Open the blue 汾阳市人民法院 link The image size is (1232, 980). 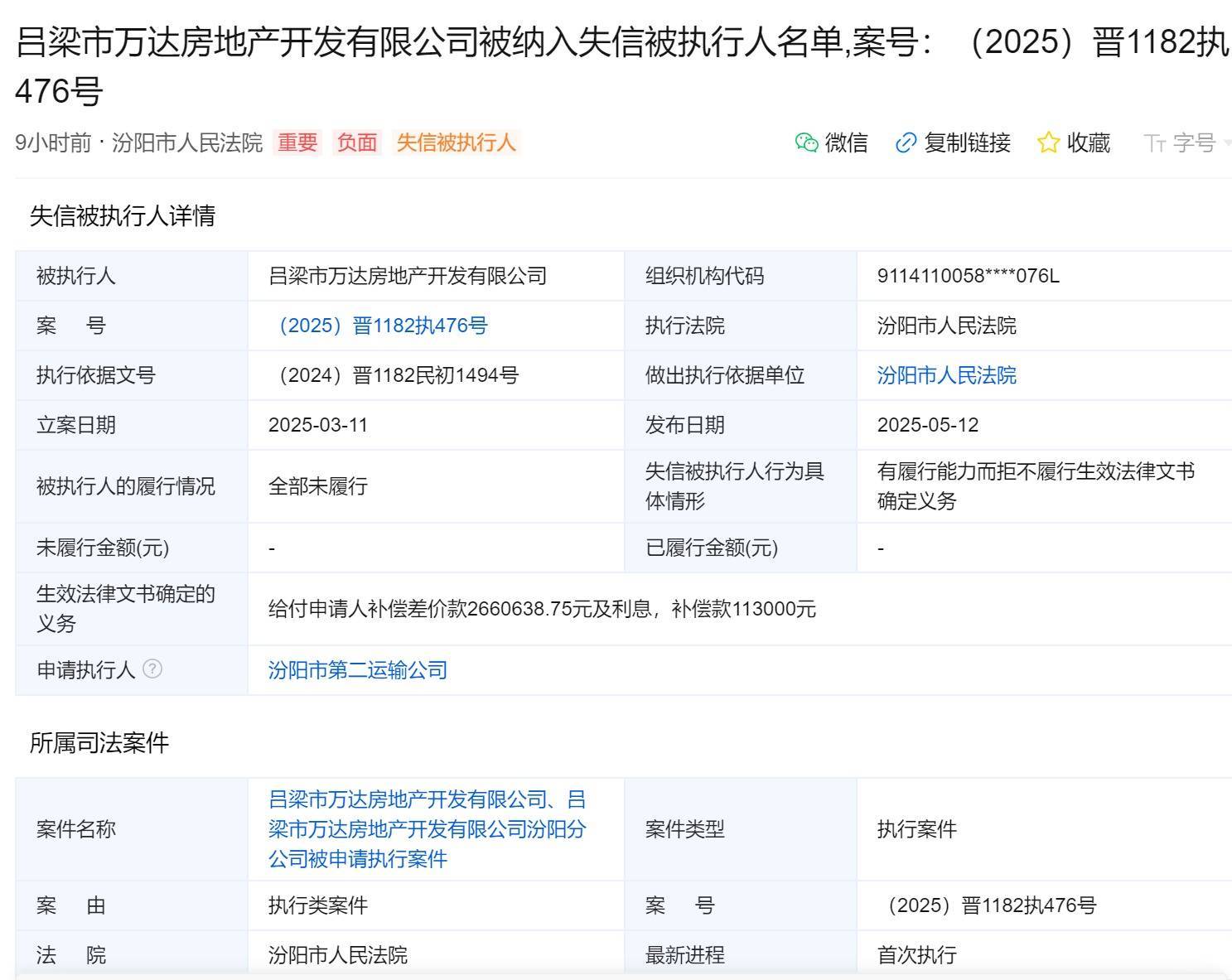[946, 375]
